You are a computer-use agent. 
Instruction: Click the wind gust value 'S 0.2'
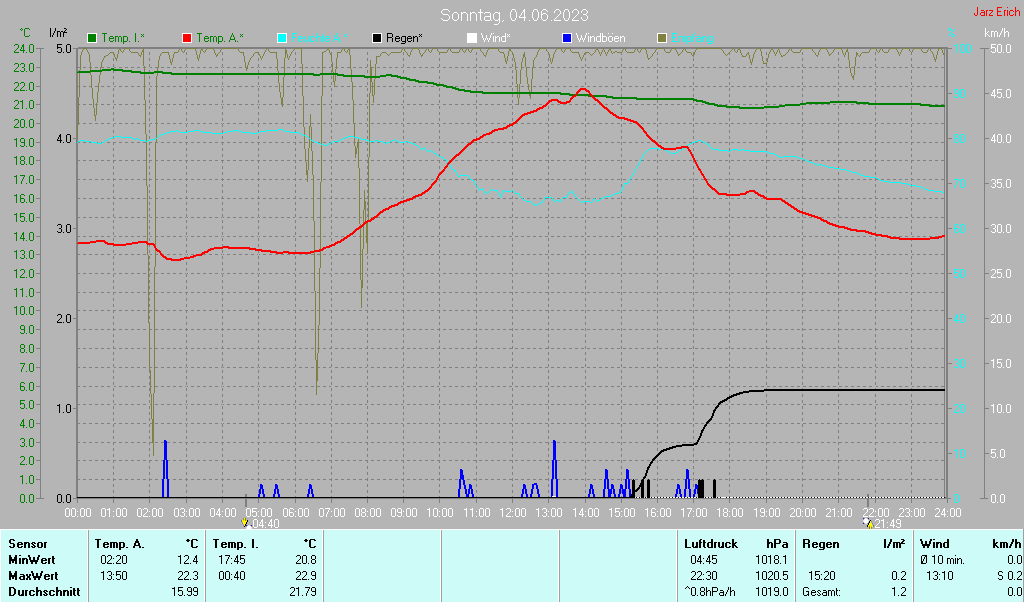pyautogui.click(x=1010, y=577)
